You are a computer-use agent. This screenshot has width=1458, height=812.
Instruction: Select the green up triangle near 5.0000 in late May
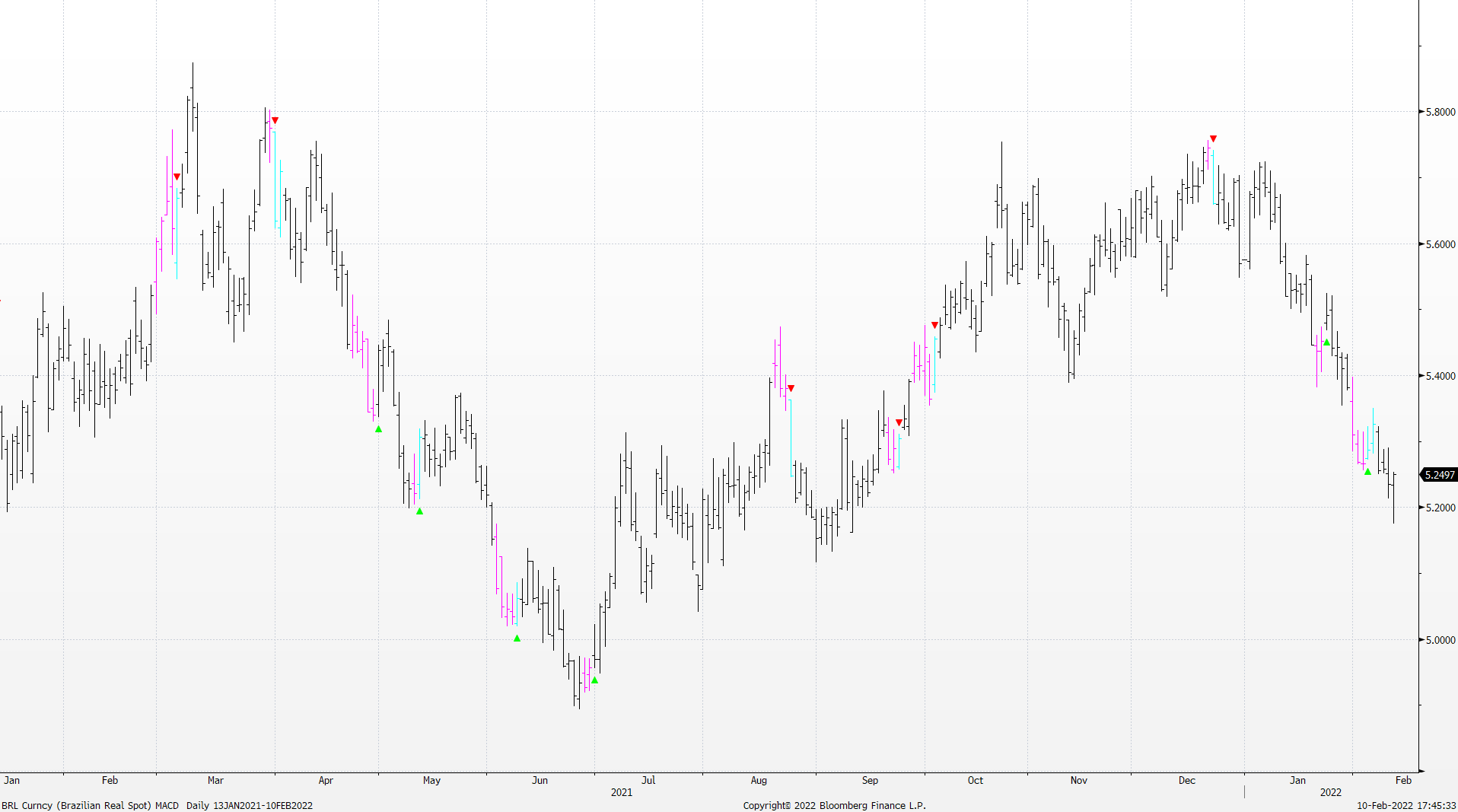tap(517, 638)
